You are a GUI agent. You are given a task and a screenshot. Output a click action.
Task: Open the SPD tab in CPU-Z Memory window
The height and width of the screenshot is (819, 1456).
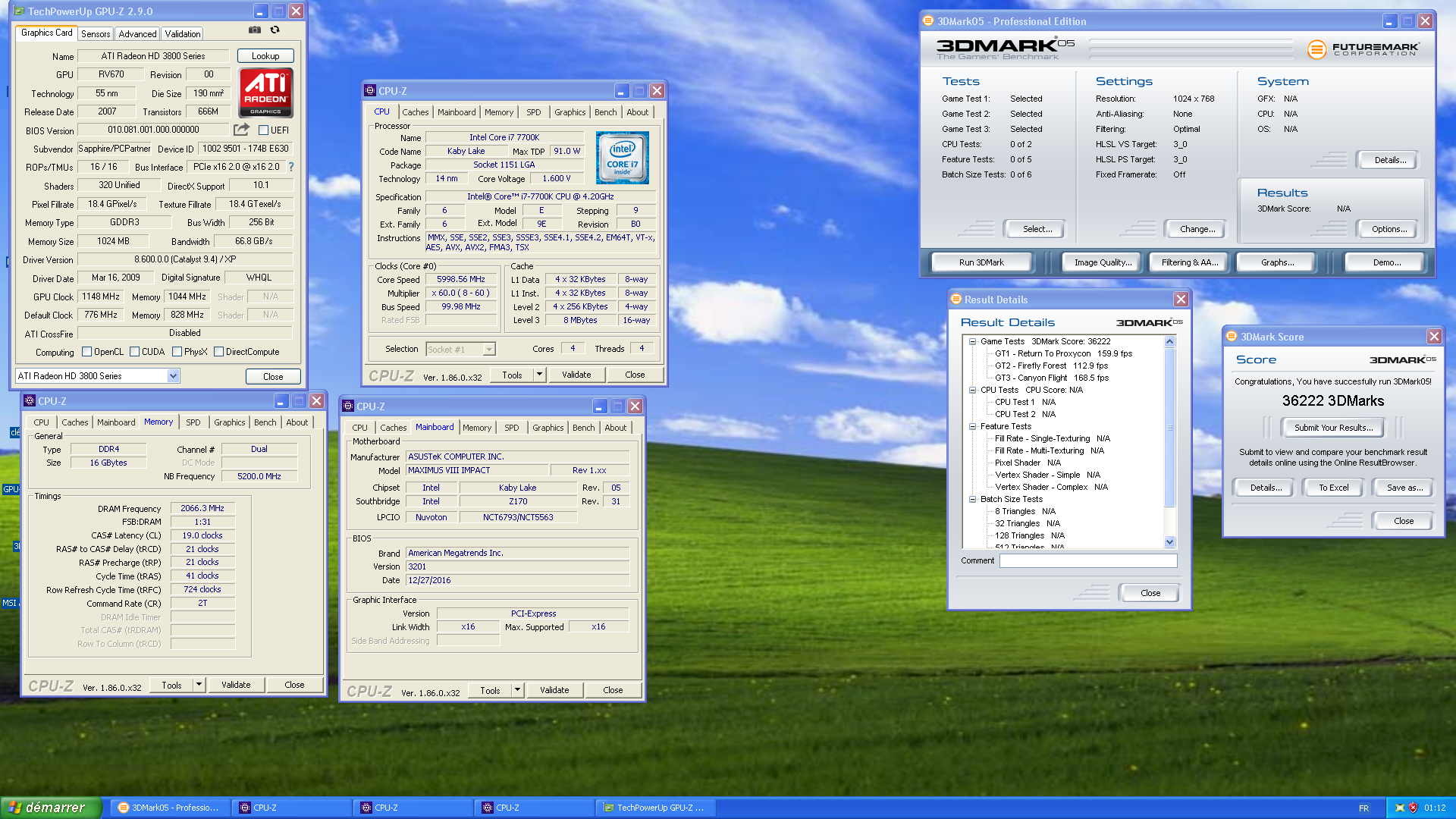tap(193, 422)
